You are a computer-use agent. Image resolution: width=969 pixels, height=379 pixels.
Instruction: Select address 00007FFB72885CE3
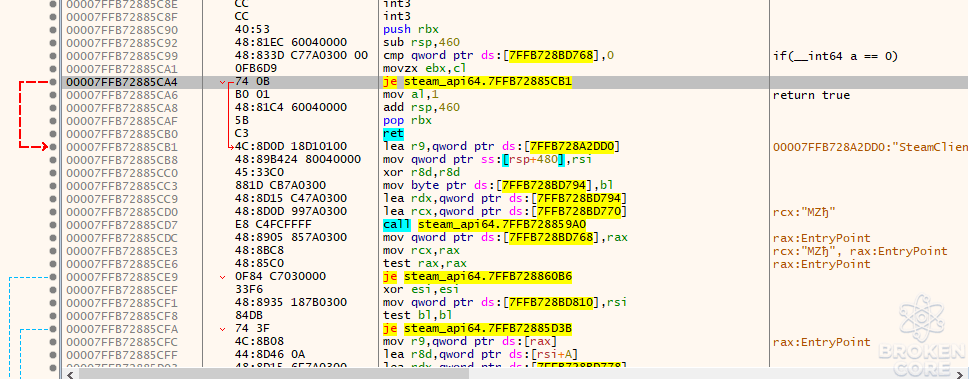122,250
